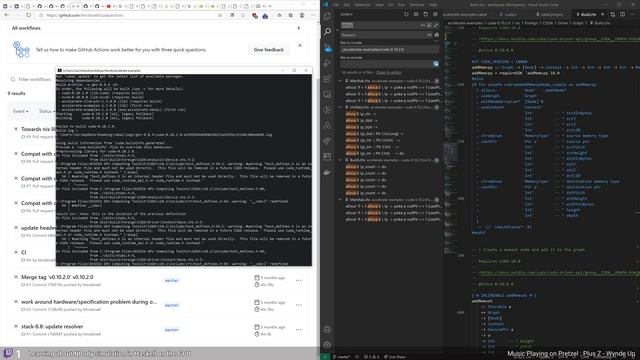Click the remote indicator in VS Code status bar
The width and height of the screenshot is (640, 360).
click(x=325, y=357)
